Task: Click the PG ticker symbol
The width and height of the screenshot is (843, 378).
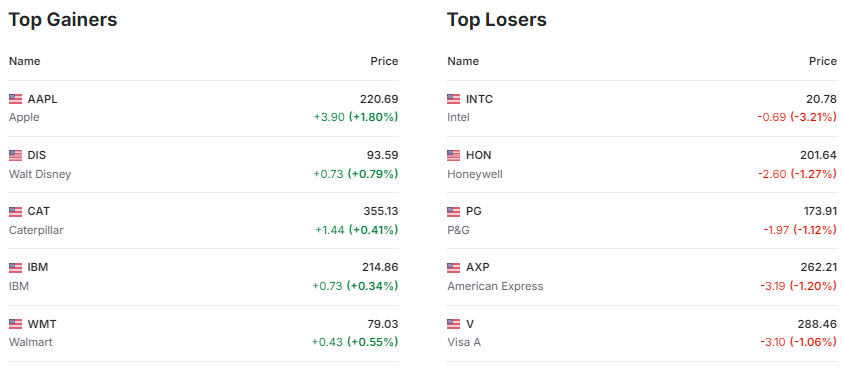Action: [474, 211]
